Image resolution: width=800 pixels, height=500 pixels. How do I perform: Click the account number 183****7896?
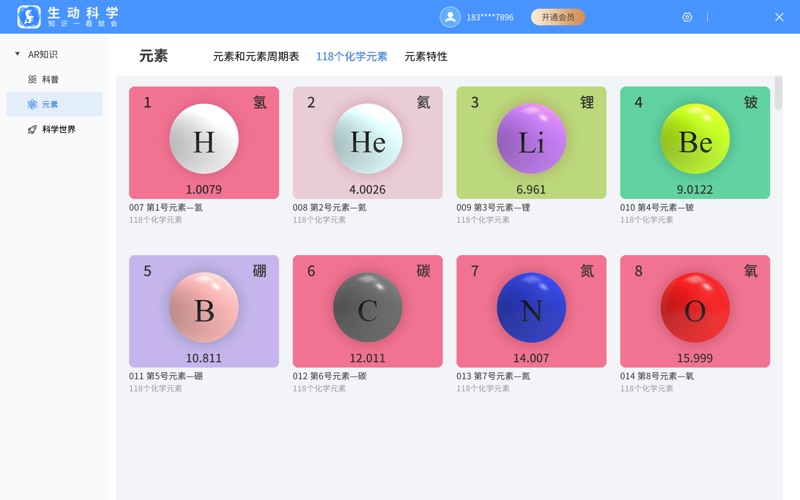point(490,17)
